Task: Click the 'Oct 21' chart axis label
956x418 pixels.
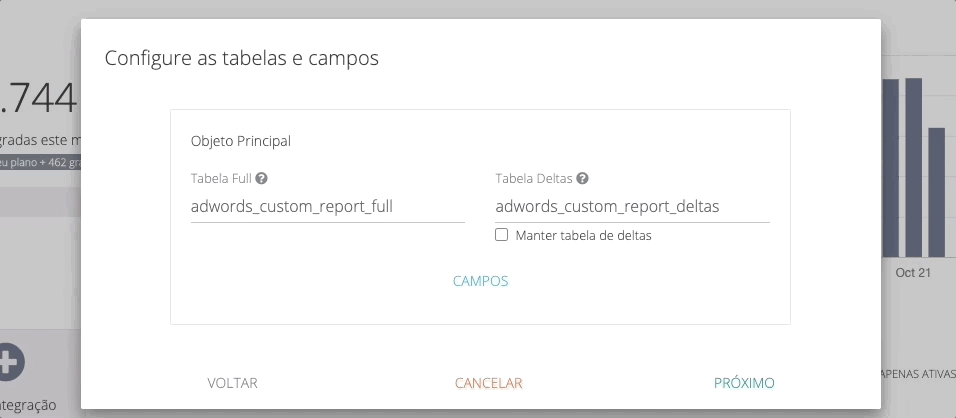Action: point(912,273)
